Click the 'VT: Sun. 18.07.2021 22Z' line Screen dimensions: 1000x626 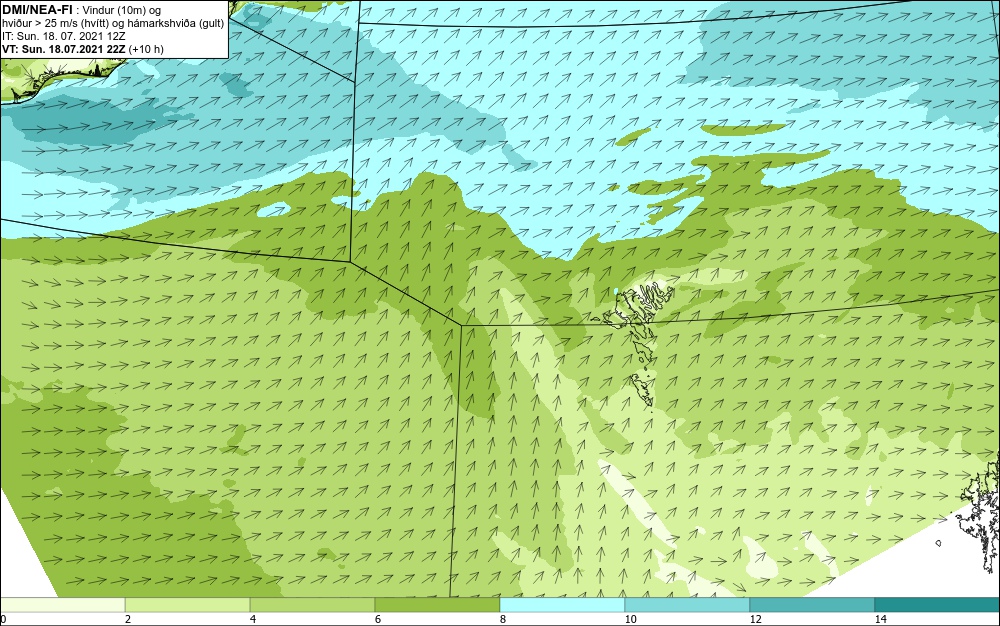[x=83, y=49]
